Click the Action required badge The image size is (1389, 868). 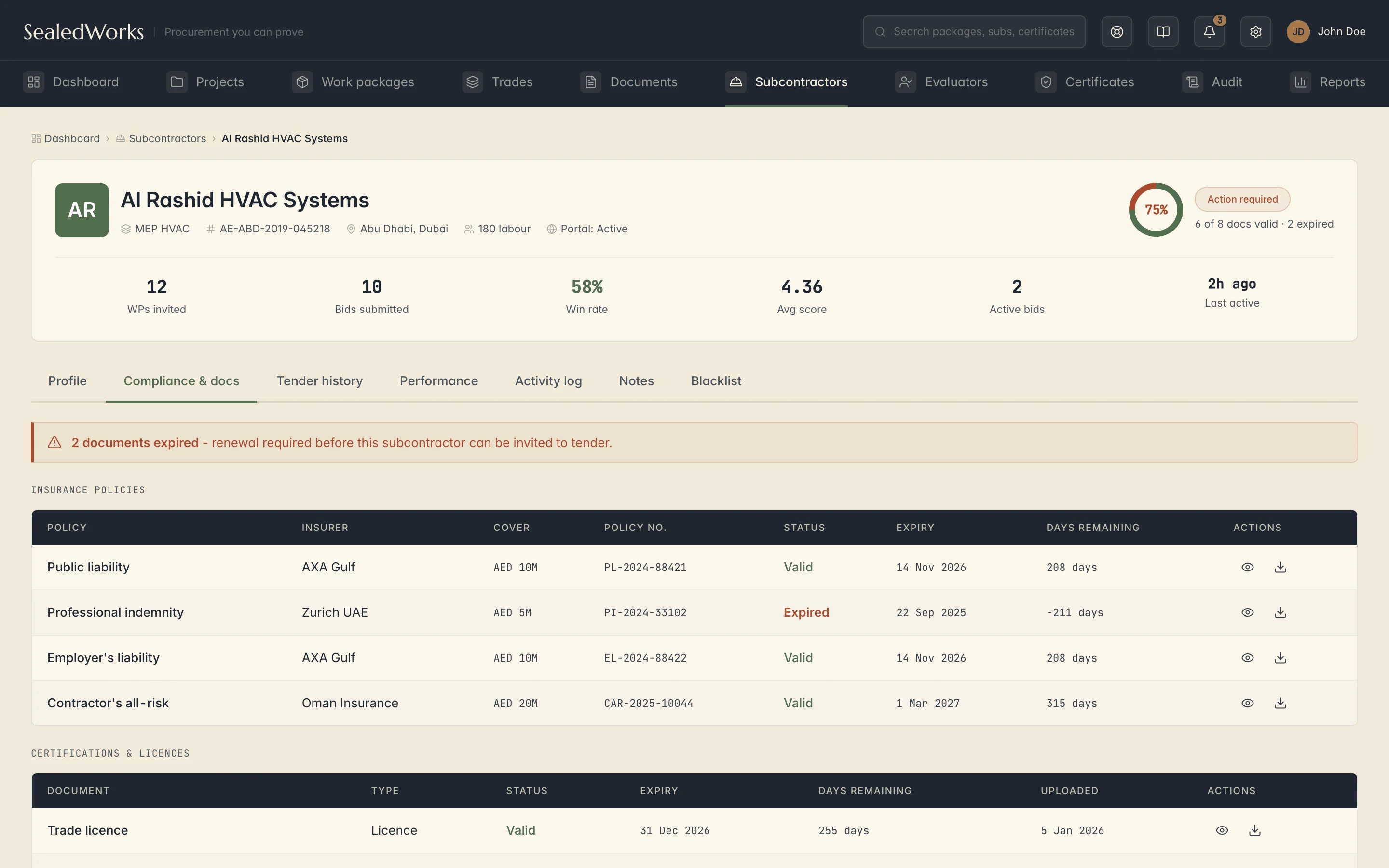1242,199
